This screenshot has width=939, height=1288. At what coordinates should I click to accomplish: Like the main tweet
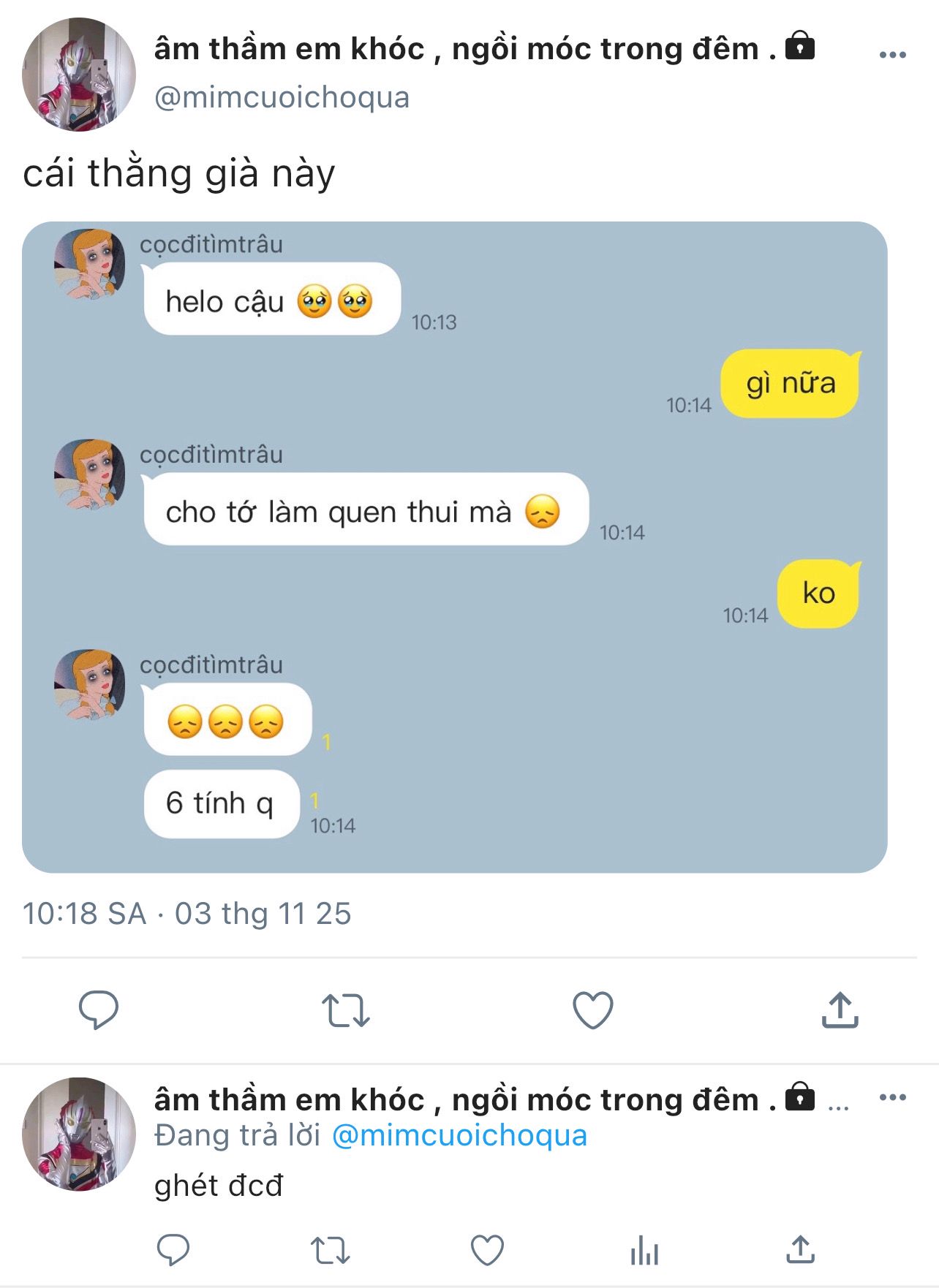tap(592, 1010)
